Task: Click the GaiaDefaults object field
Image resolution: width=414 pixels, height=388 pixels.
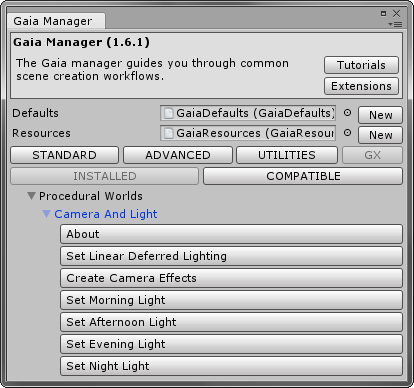Action: (248, 113)
